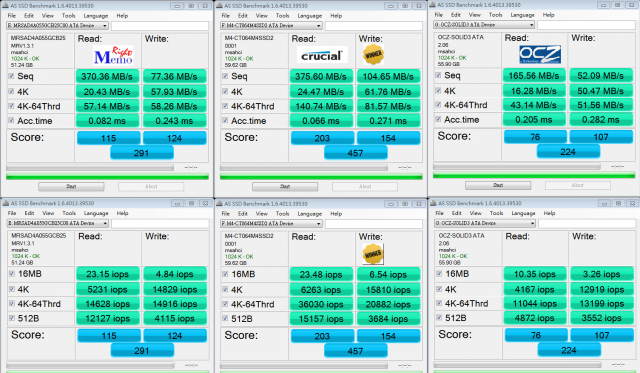
Task: Open Tools menu in the M4 MB/s window
Action: tap(282, 16)
